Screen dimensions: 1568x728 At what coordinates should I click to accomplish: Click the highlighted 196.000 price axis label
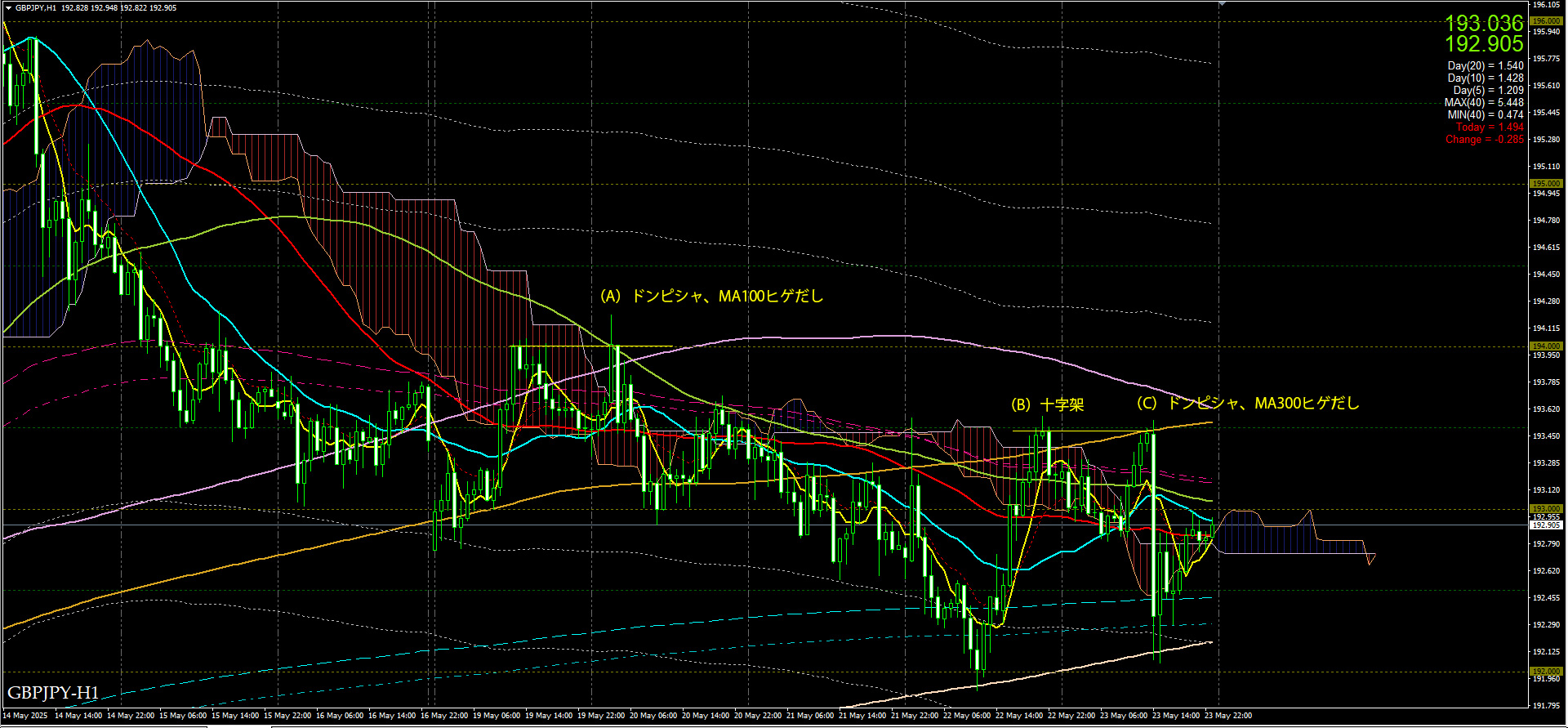click(x=1545, y=21)
